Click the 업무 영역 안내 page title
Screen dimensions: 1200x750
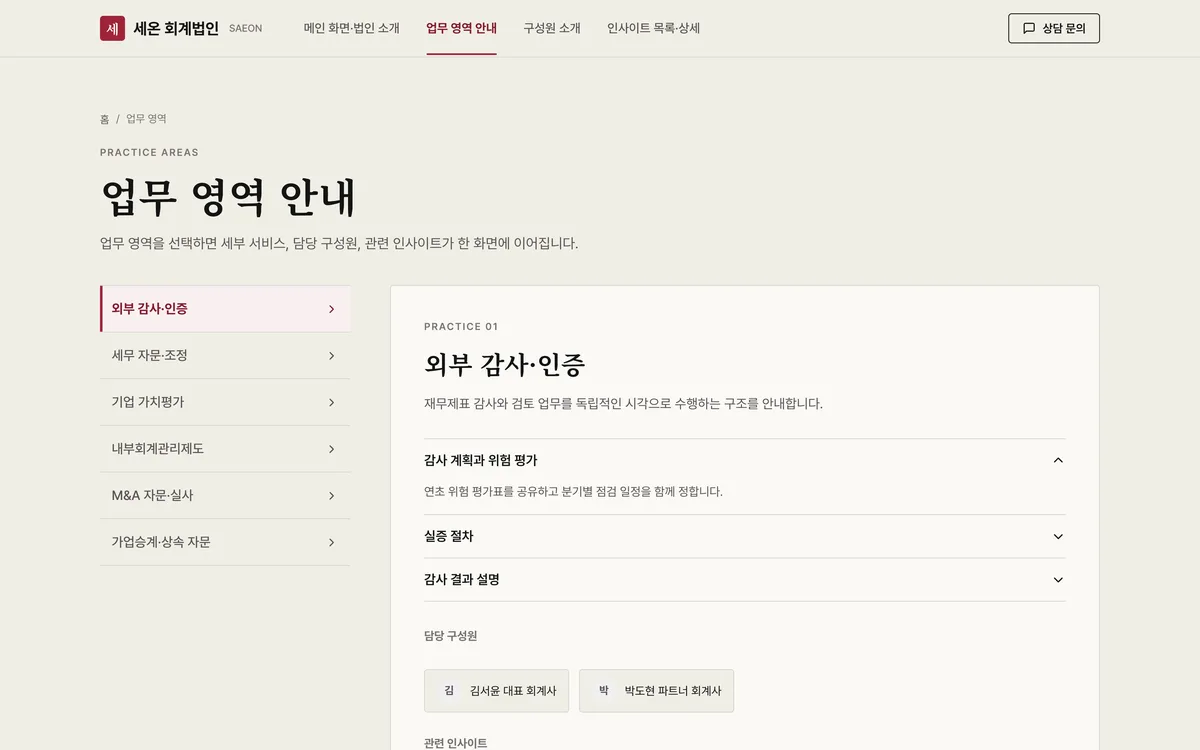click(228, 198)
